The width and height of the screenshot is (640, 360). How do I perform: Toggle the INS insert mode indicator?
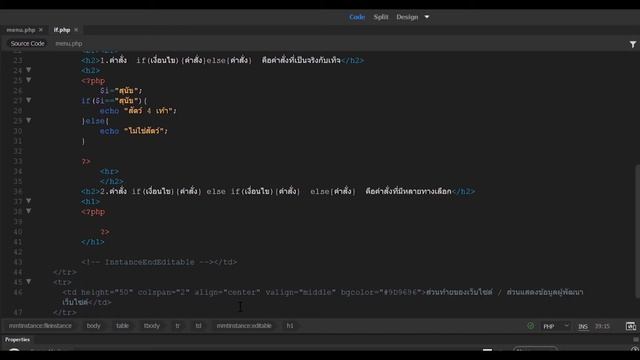(x=583, y=326)
